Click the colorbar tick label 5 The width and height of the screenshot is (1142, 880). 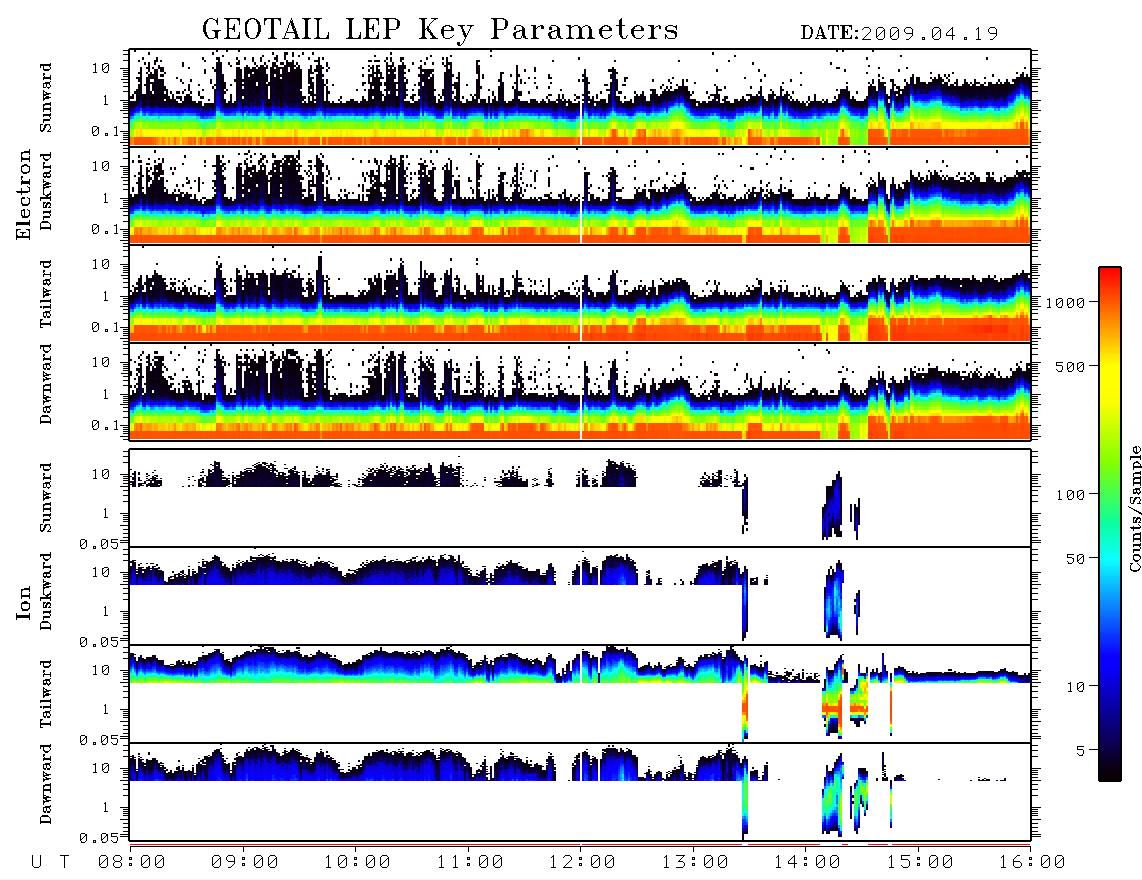[x=1081, y=750]
